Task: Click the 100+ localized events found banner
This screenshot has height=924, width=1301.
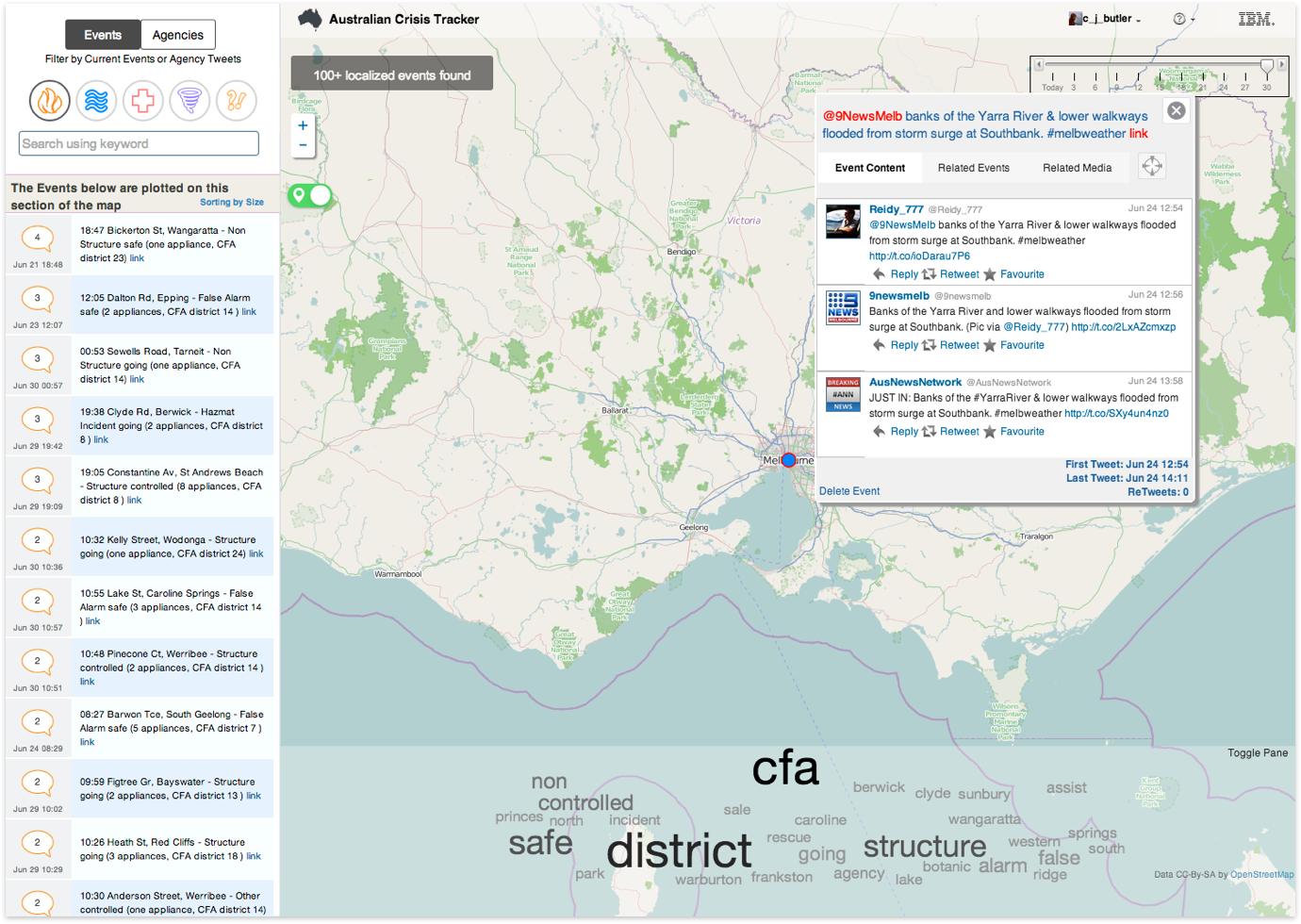Action: pos(392,74)
